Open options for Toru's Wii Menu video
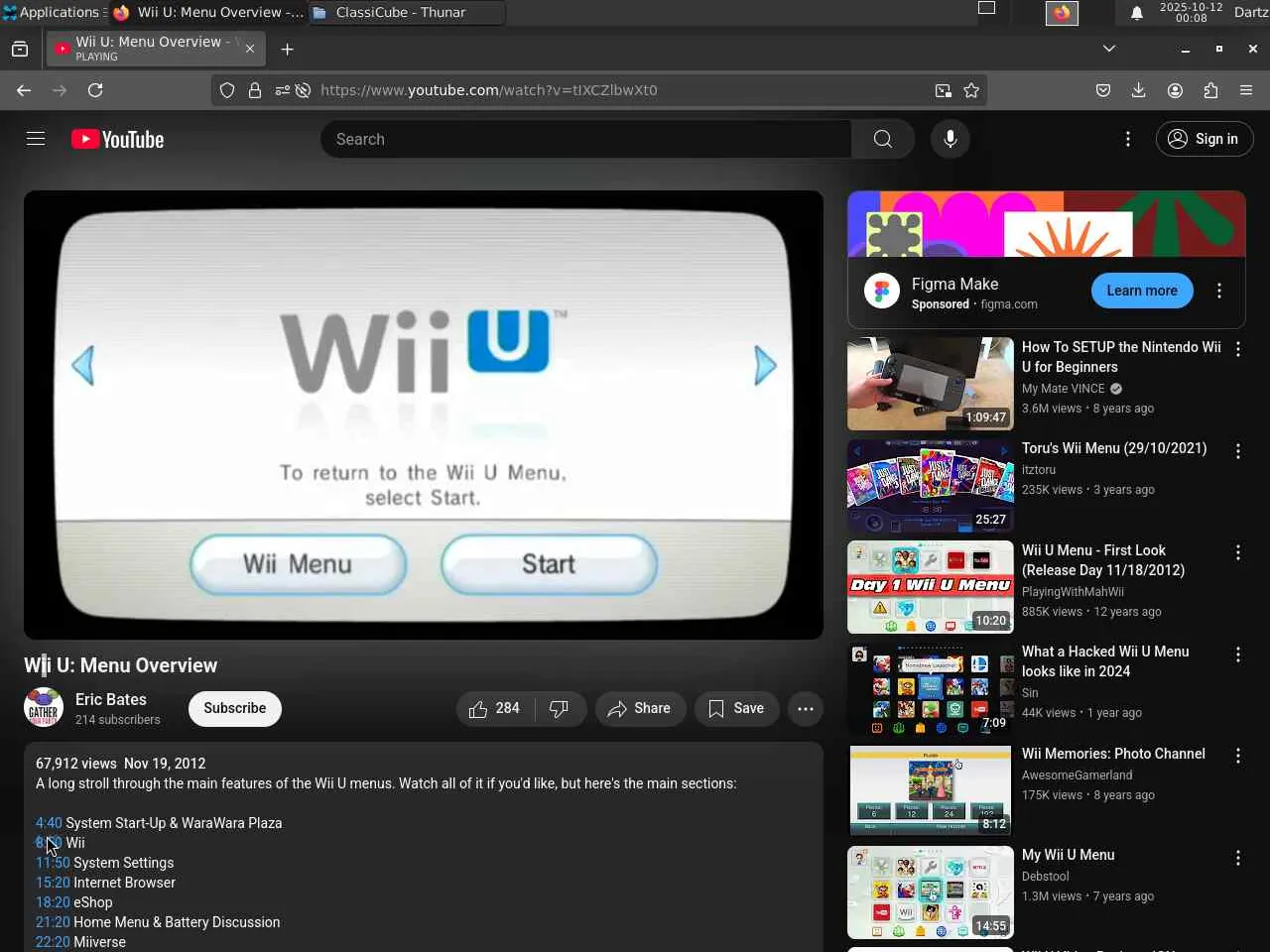Screen dimensions: 1270x952 (x=1238, y=451)
